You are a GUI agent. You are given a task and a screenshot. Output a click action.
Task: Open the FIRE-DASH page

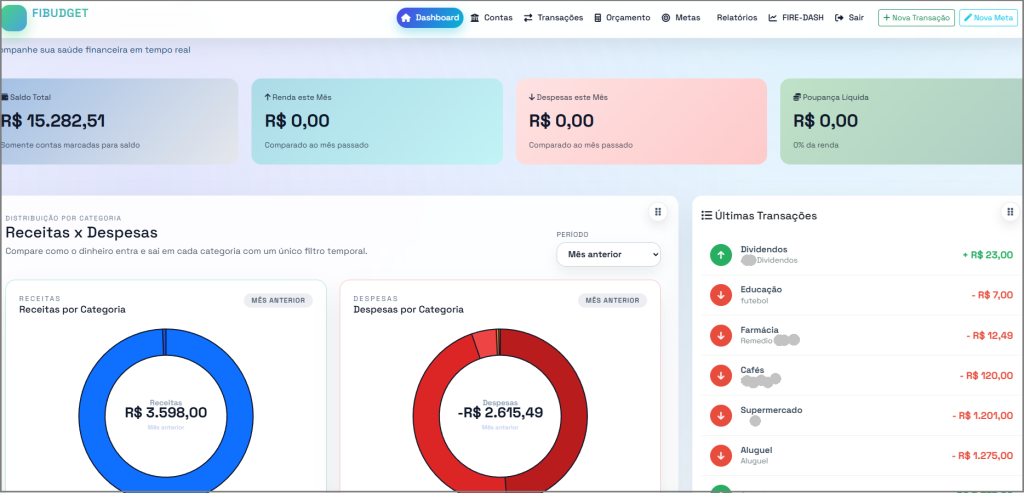pos(797,18)
